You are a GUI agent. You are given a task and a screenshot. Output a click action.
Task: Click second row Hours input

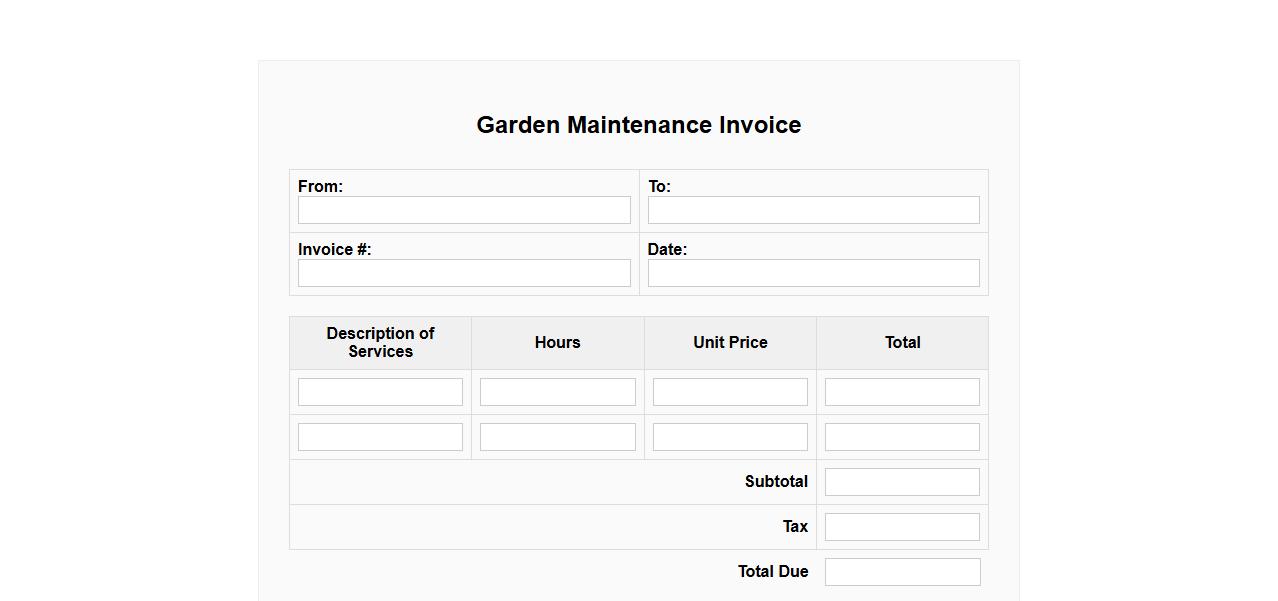point(557,437)
